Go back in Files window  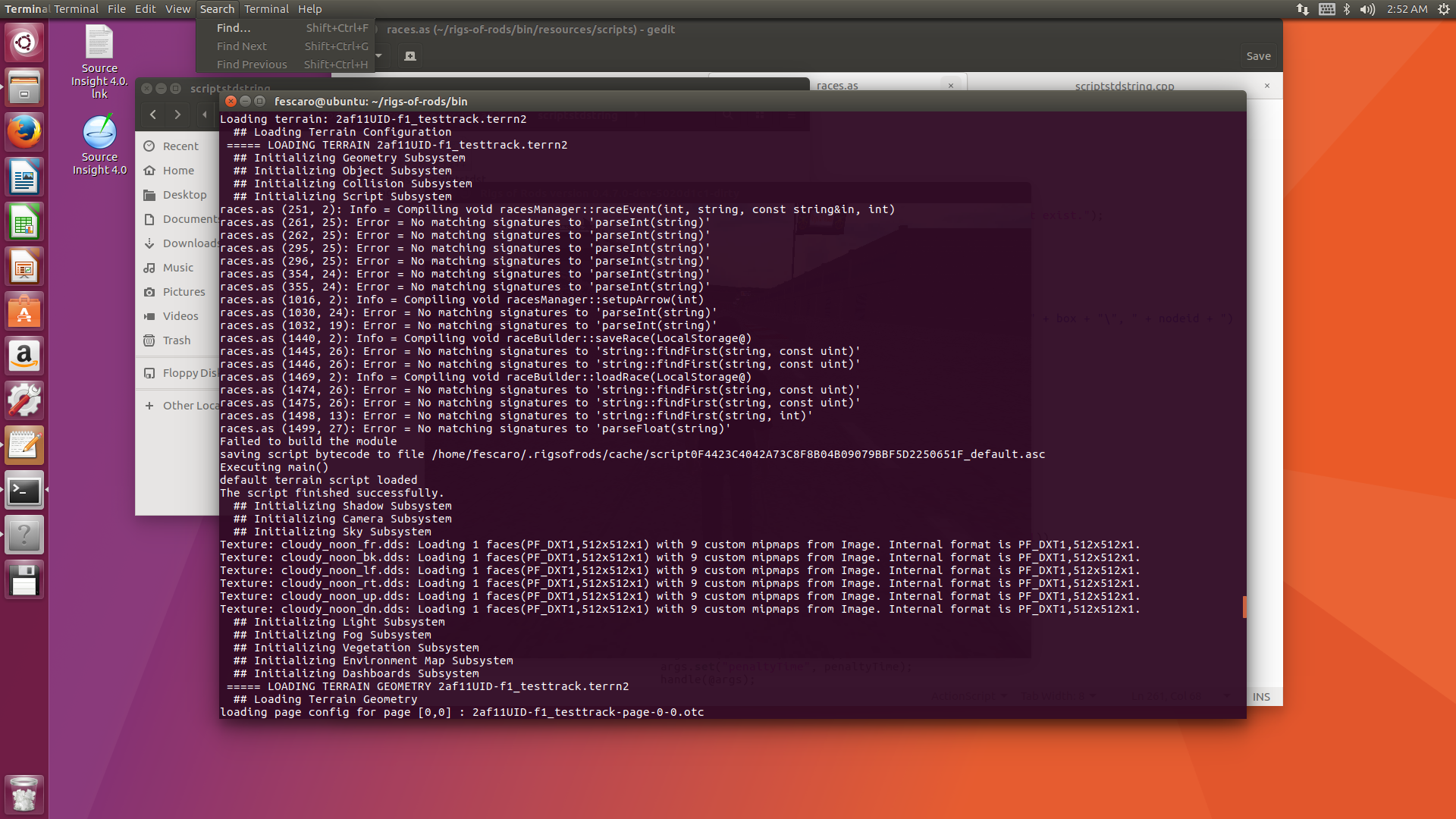pyautogui.click(x=153, y=115)
